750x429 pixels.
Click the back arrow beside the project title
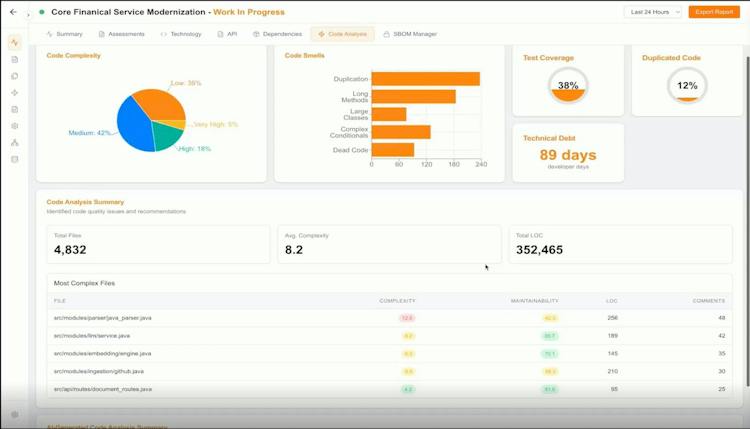tap(13, 12)
